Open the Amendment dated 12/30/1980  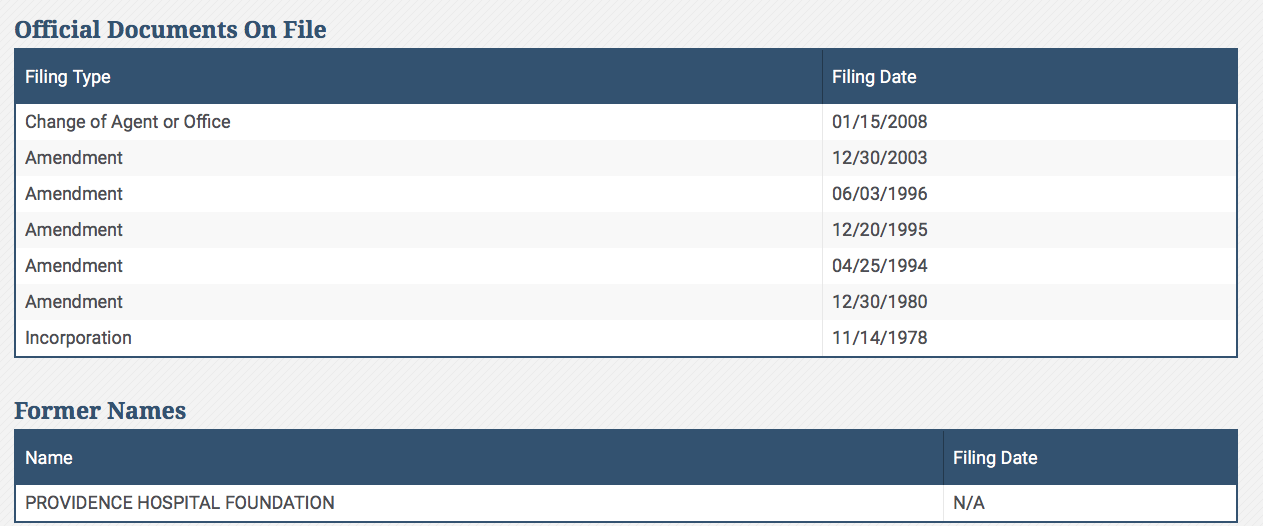pyautogui.click(x=74, y=302)
